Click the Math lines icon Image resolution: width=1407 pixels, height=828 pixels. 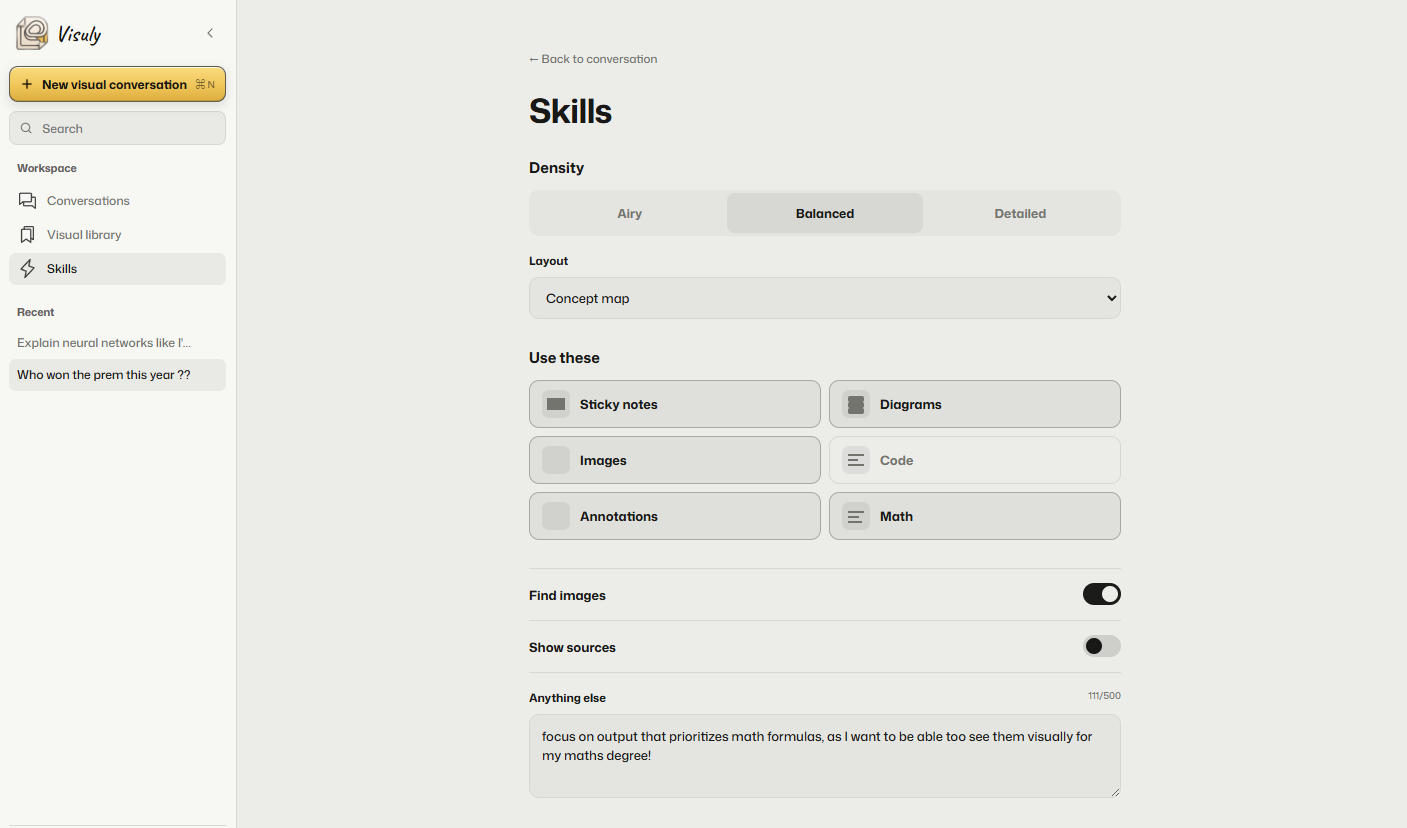pos(856,516)
